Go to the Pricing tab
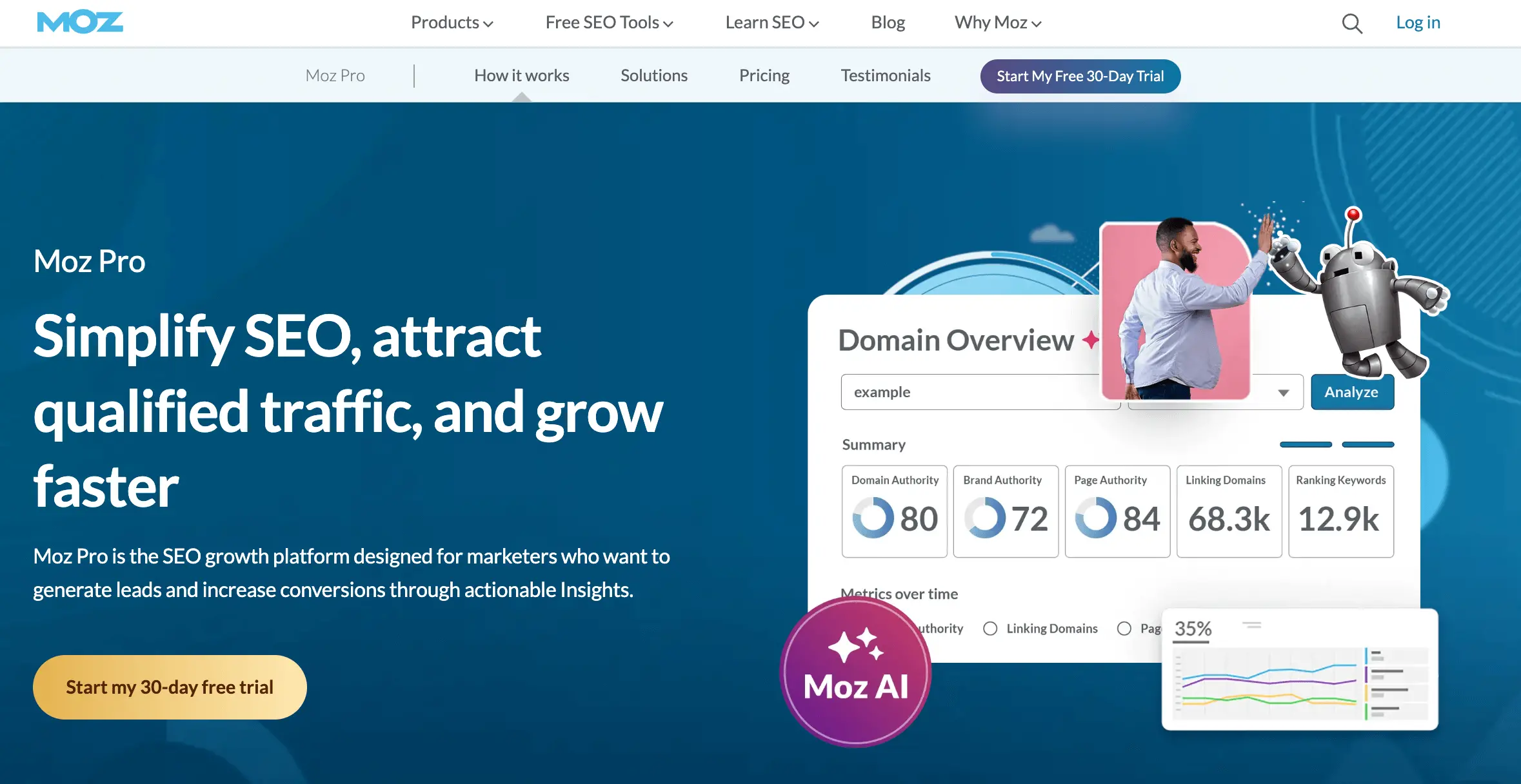 (x=764, y=75)
